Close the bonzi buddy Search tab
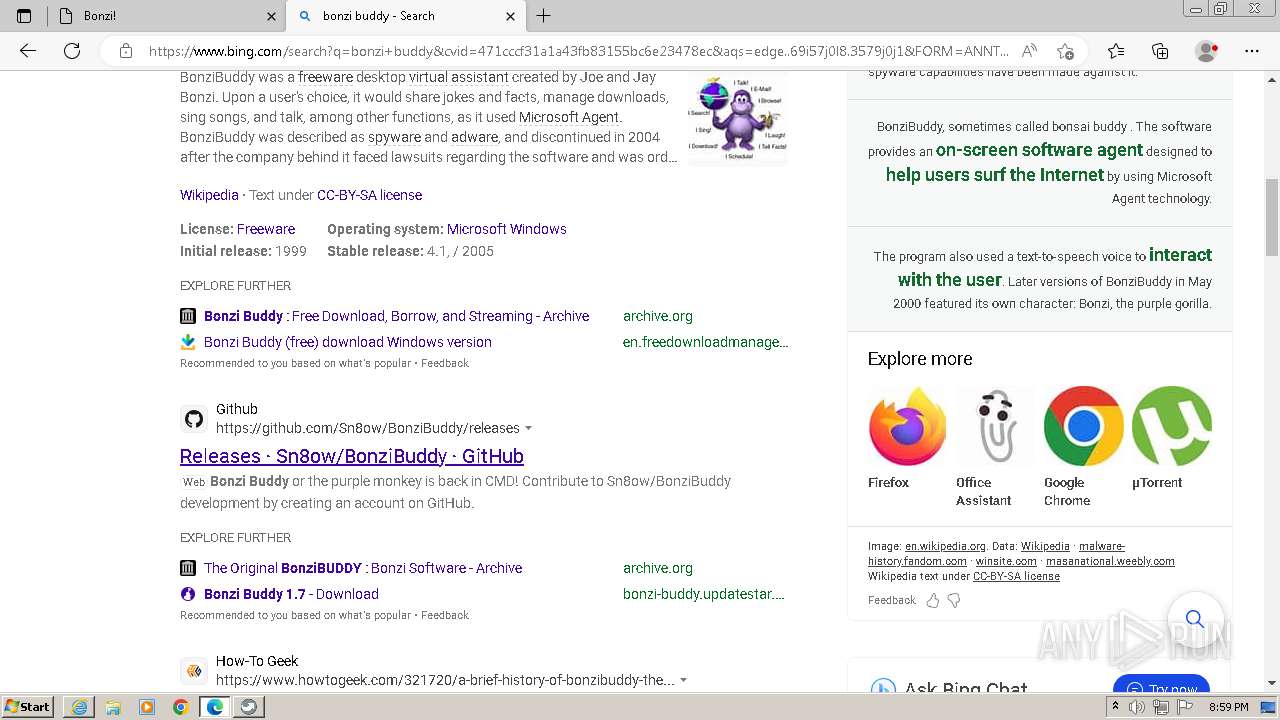The width and height of the screenshot is (1280, 720). pos(510,16)
